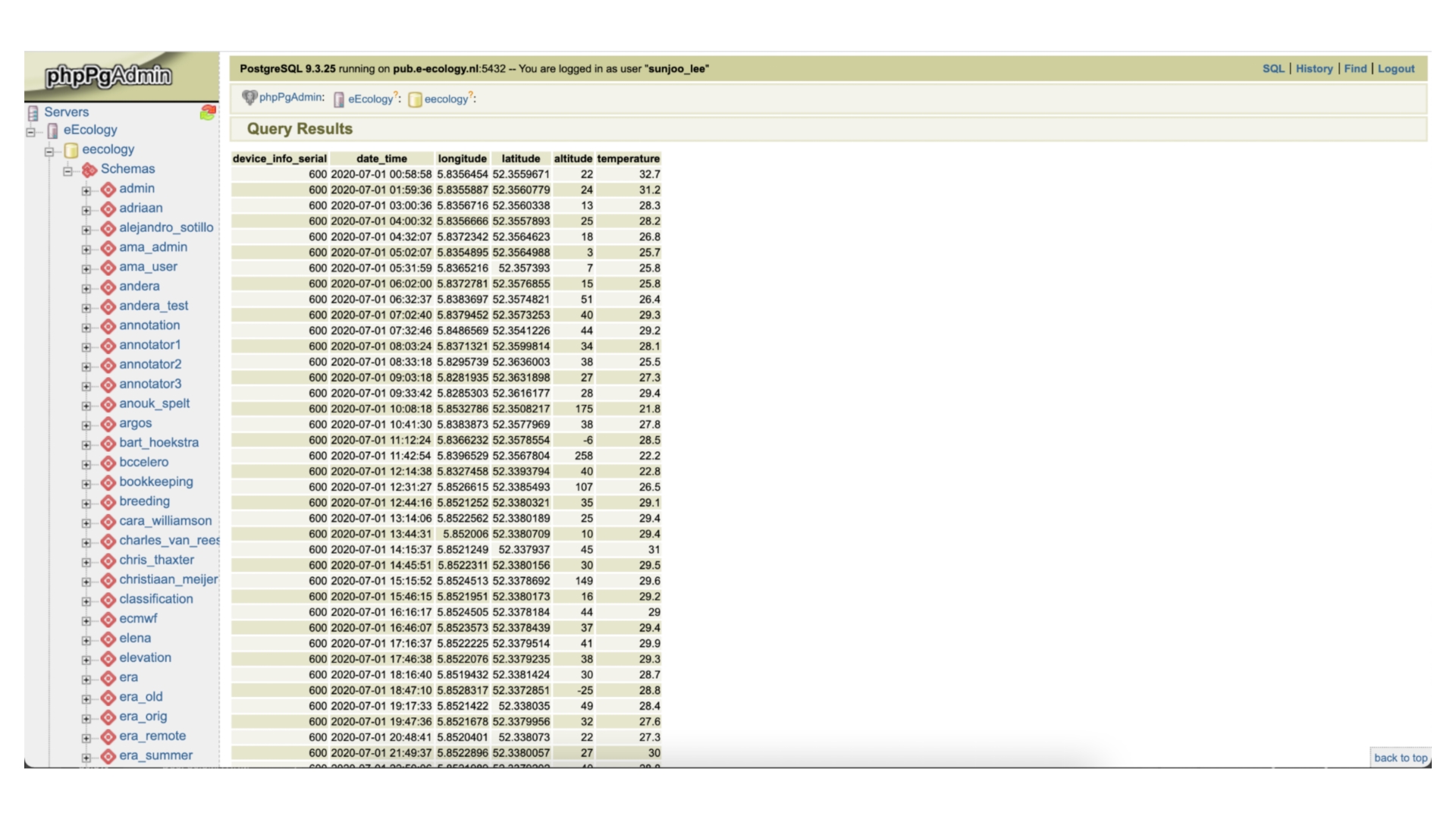Click the temperature column header
Image resolution: width=1456 pixels, height=819 pixels.
pos(628,158)
